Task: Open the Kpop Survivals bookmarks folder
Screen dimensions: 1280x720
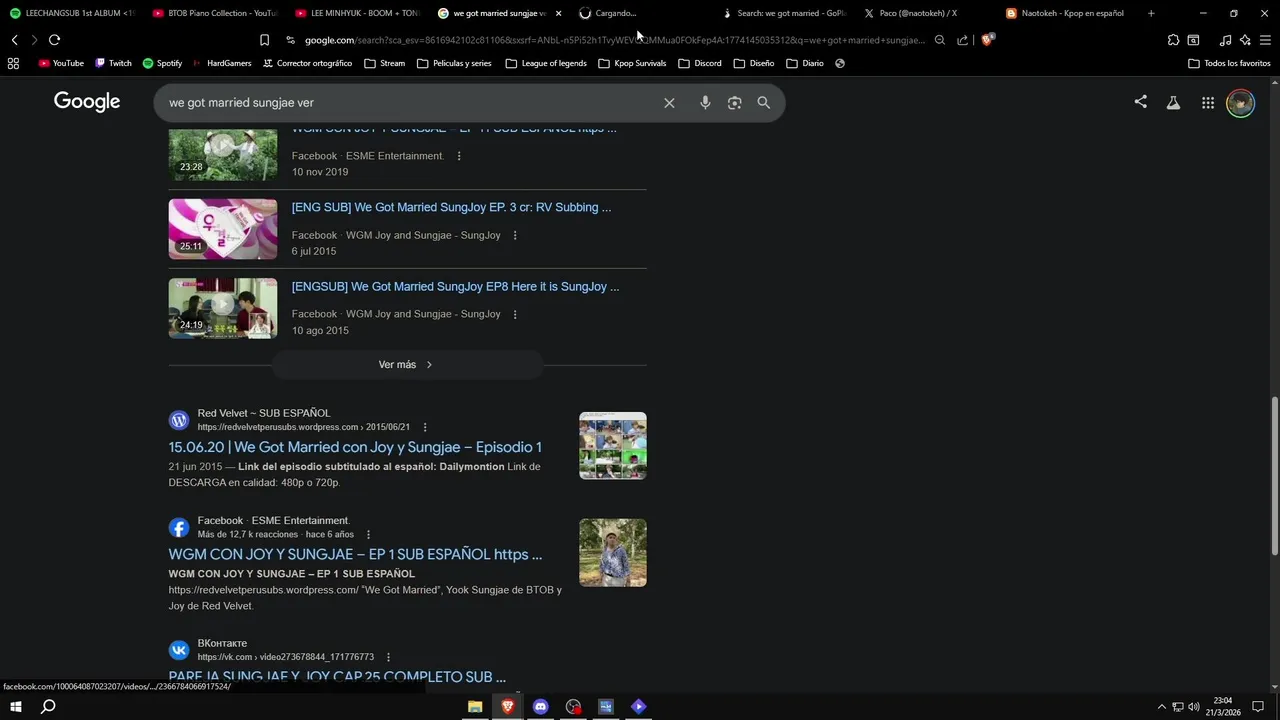Action: click(x=632, y=63)
